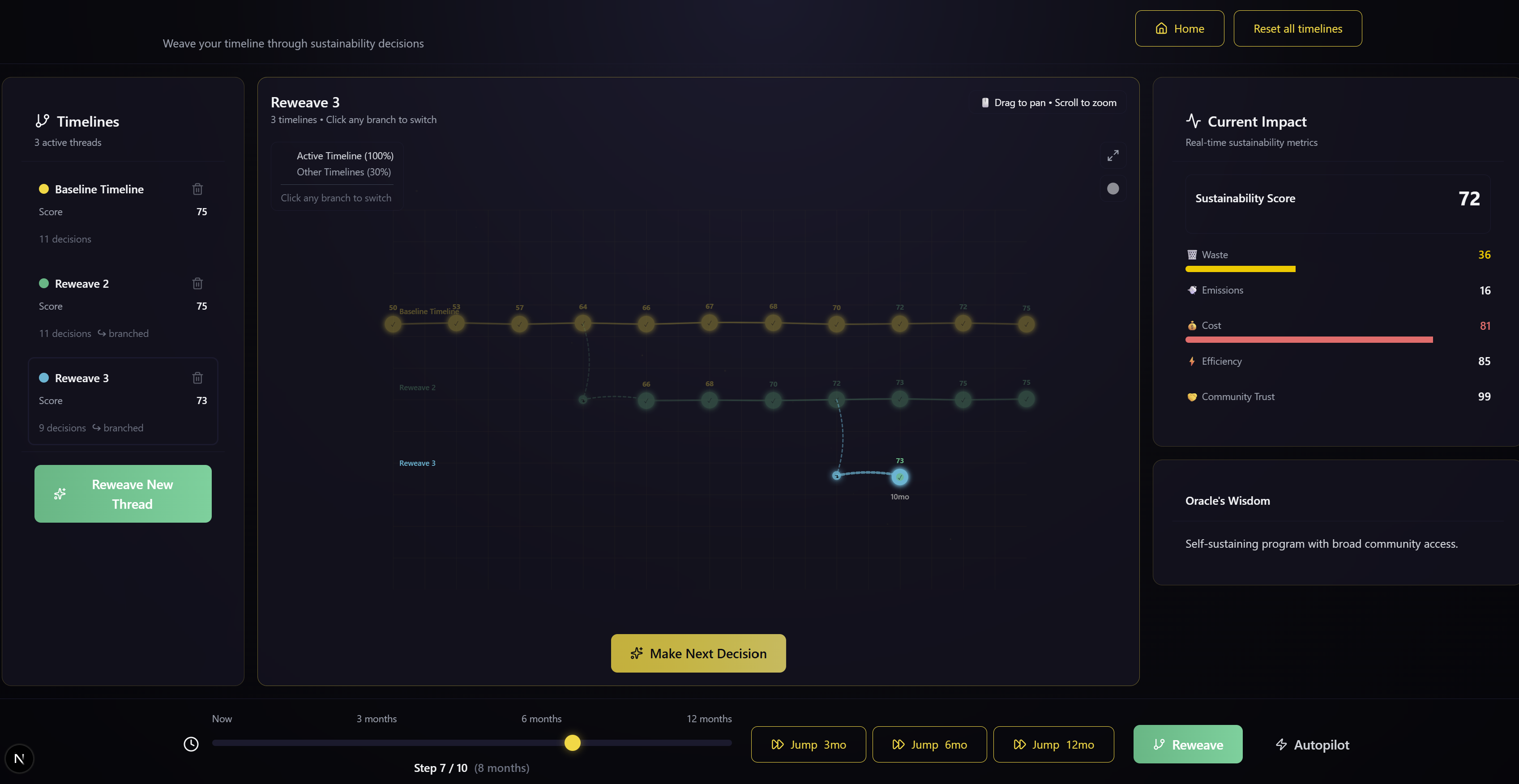Screen dimensions: 1519x784
Task: Click the Reweave 3 branch start node
Action: coord(836,476)
